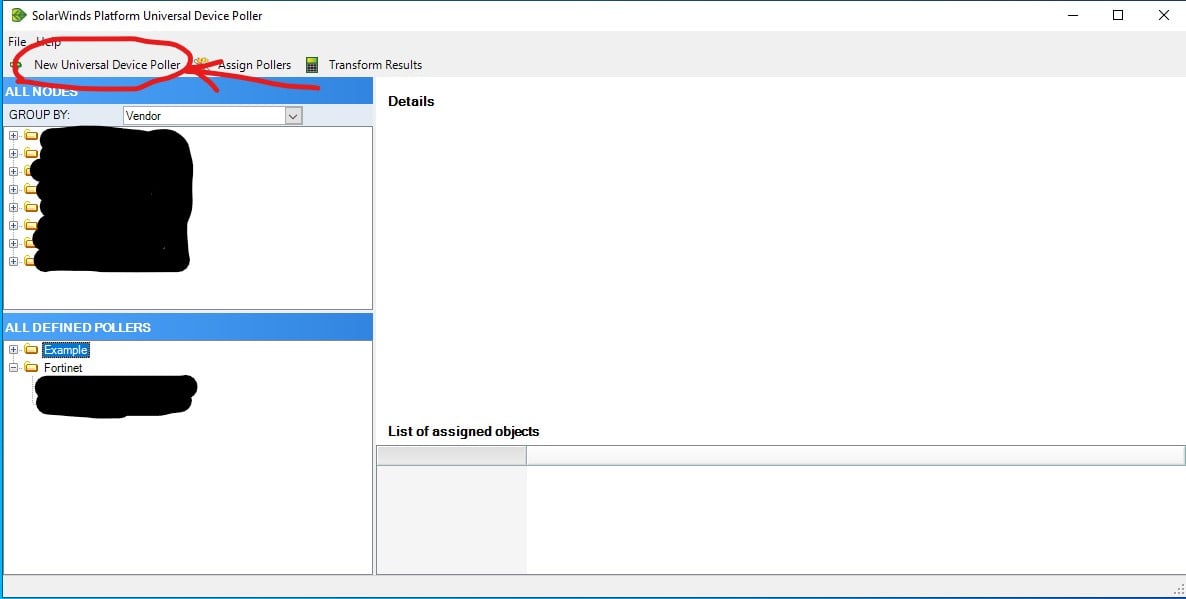Expand the Example poller group
Screen dimensions: 1186x599
pyautogui.click(x=13, y=349)
